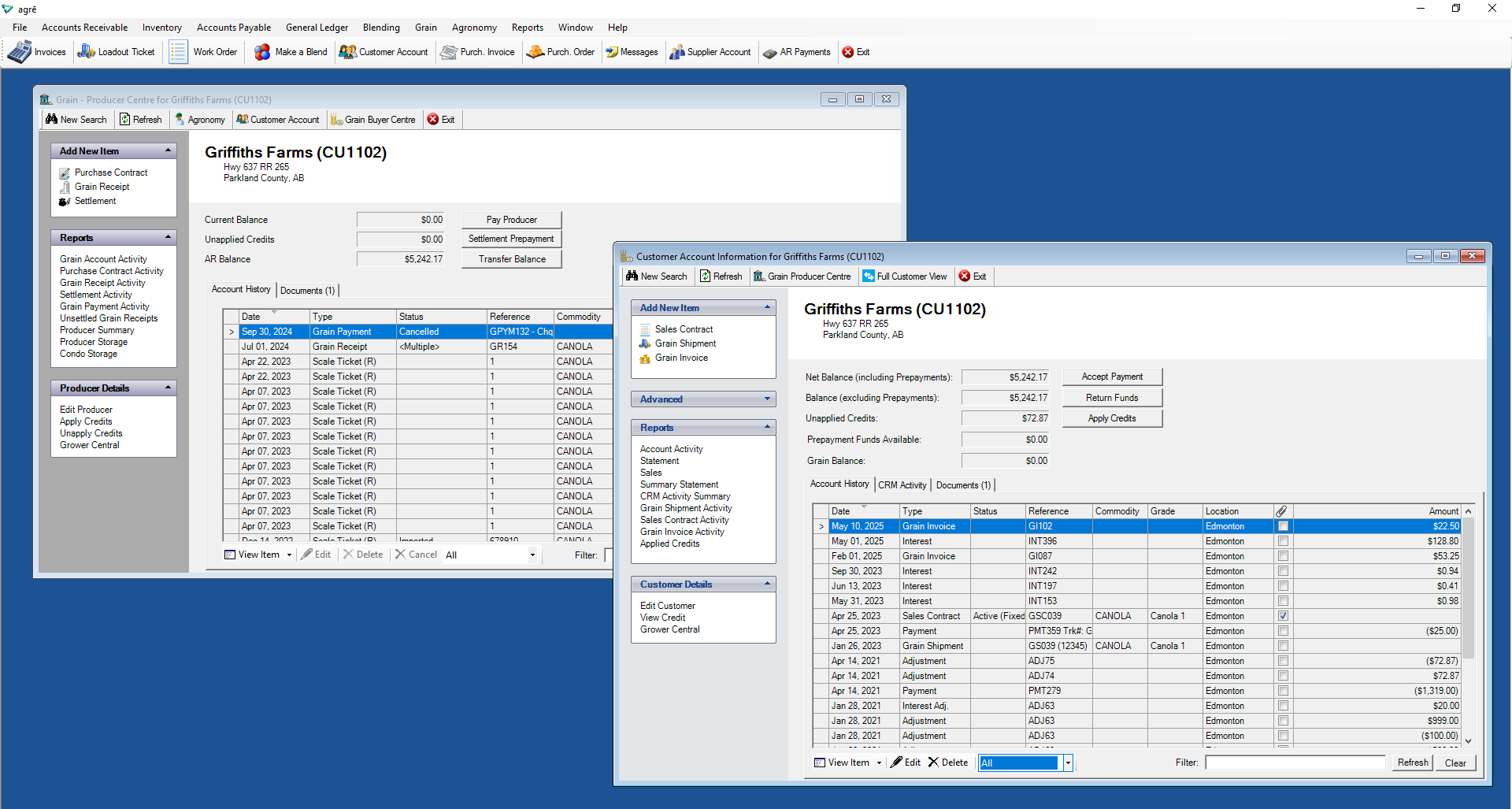The height and width of the screenshot is (809, 1512).
Task: Tick the attachment checkbox for the PMT279 row
Action: [x=1283, y=691]
